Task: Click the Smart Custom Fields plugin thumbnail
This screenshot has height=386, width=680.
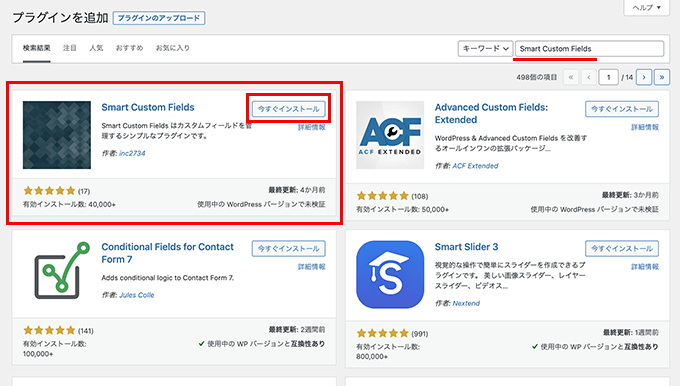Action: pyautogui.click(x=57, y=135)
